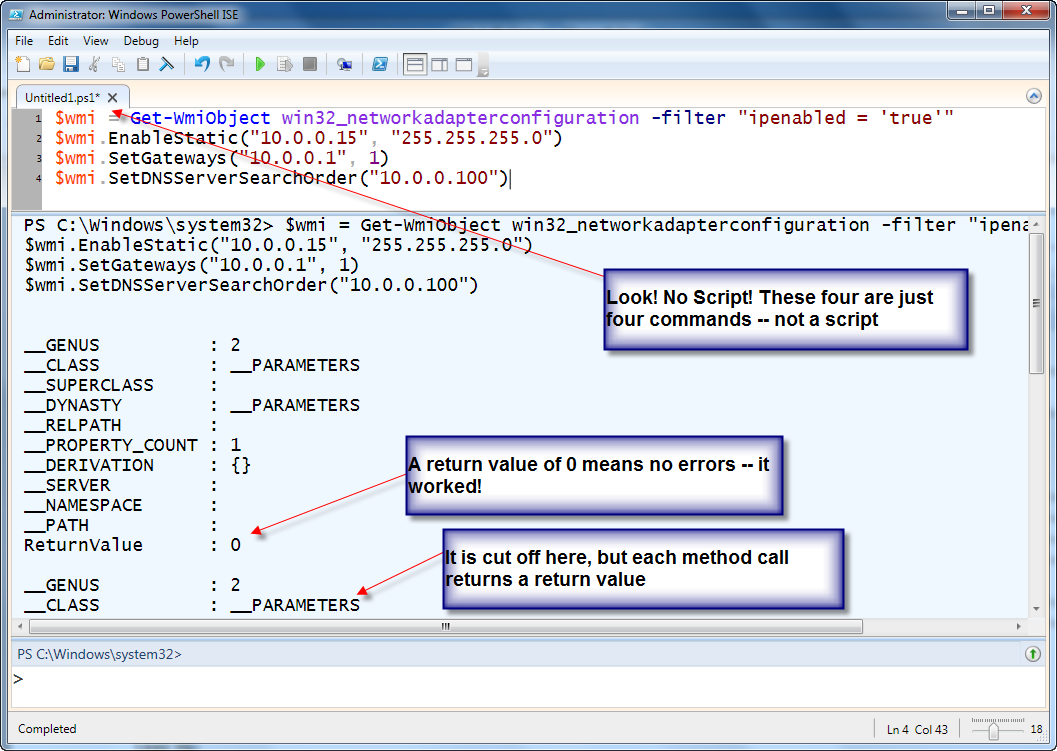Run the script with the green Run arrow
The width and height of the screenshot is (1057, 751).
point(259,64)
